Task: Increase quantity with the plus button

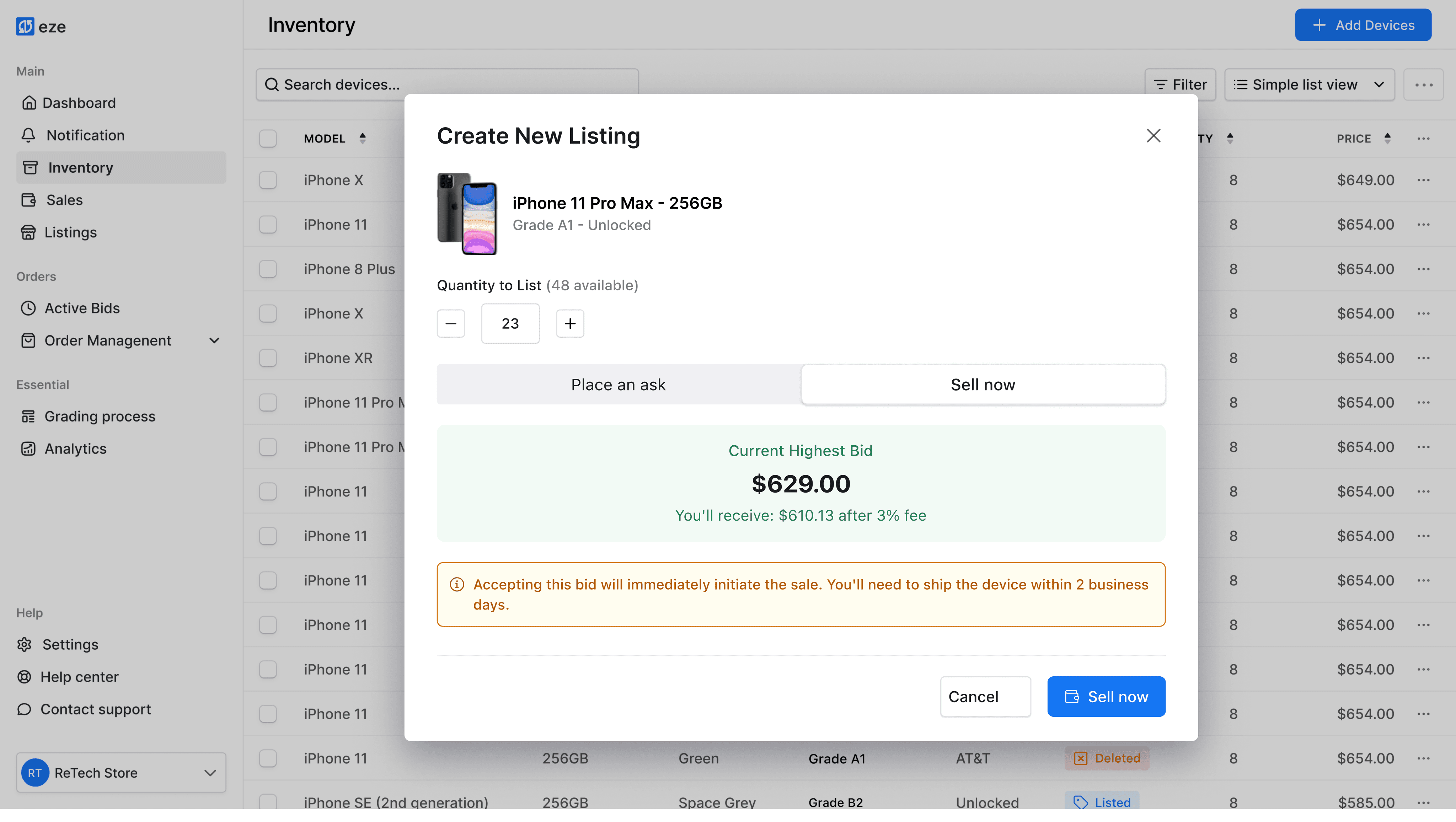Action: pos(570,324)
